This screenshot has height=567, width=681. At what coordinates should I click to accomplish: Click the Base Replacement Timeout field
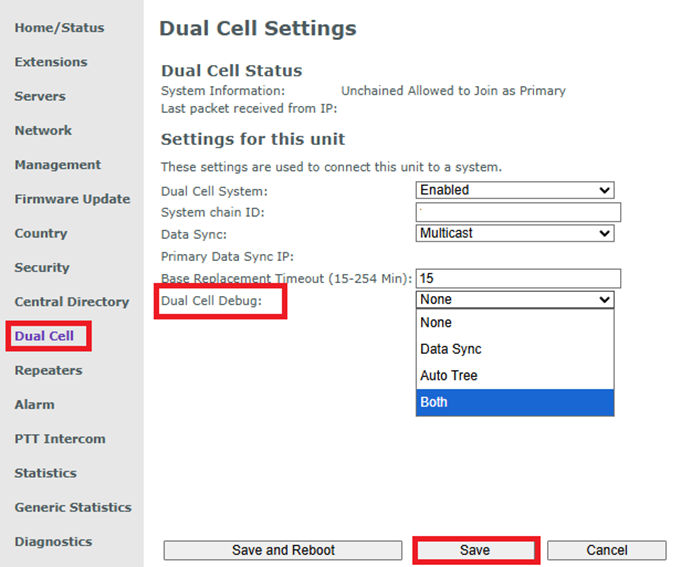click(x=518, y=278)
